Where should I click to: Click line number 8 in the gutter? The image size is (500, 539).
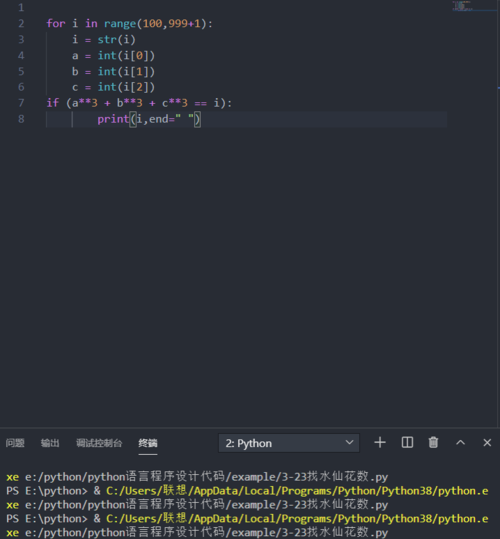pos(21,119)
